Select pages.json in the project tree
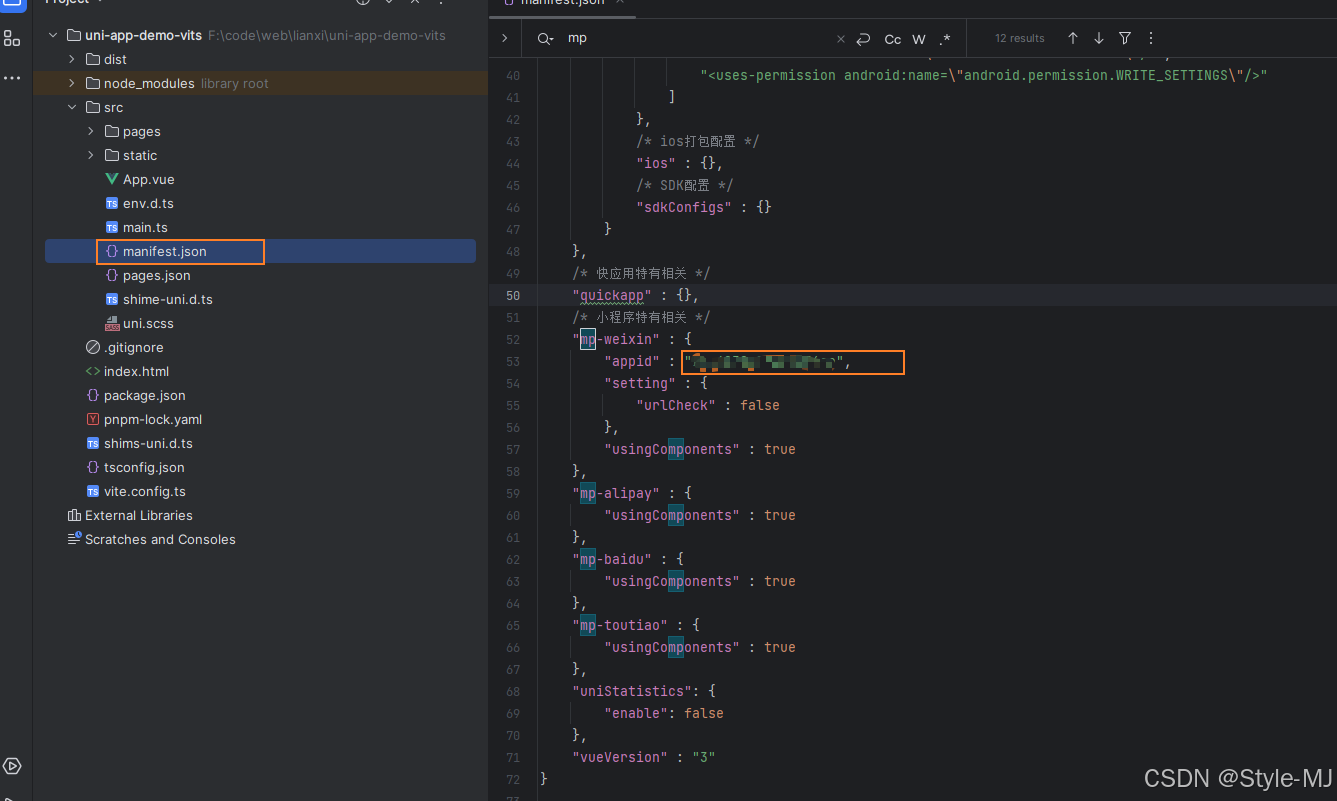1337x801 pixels. 156,275
